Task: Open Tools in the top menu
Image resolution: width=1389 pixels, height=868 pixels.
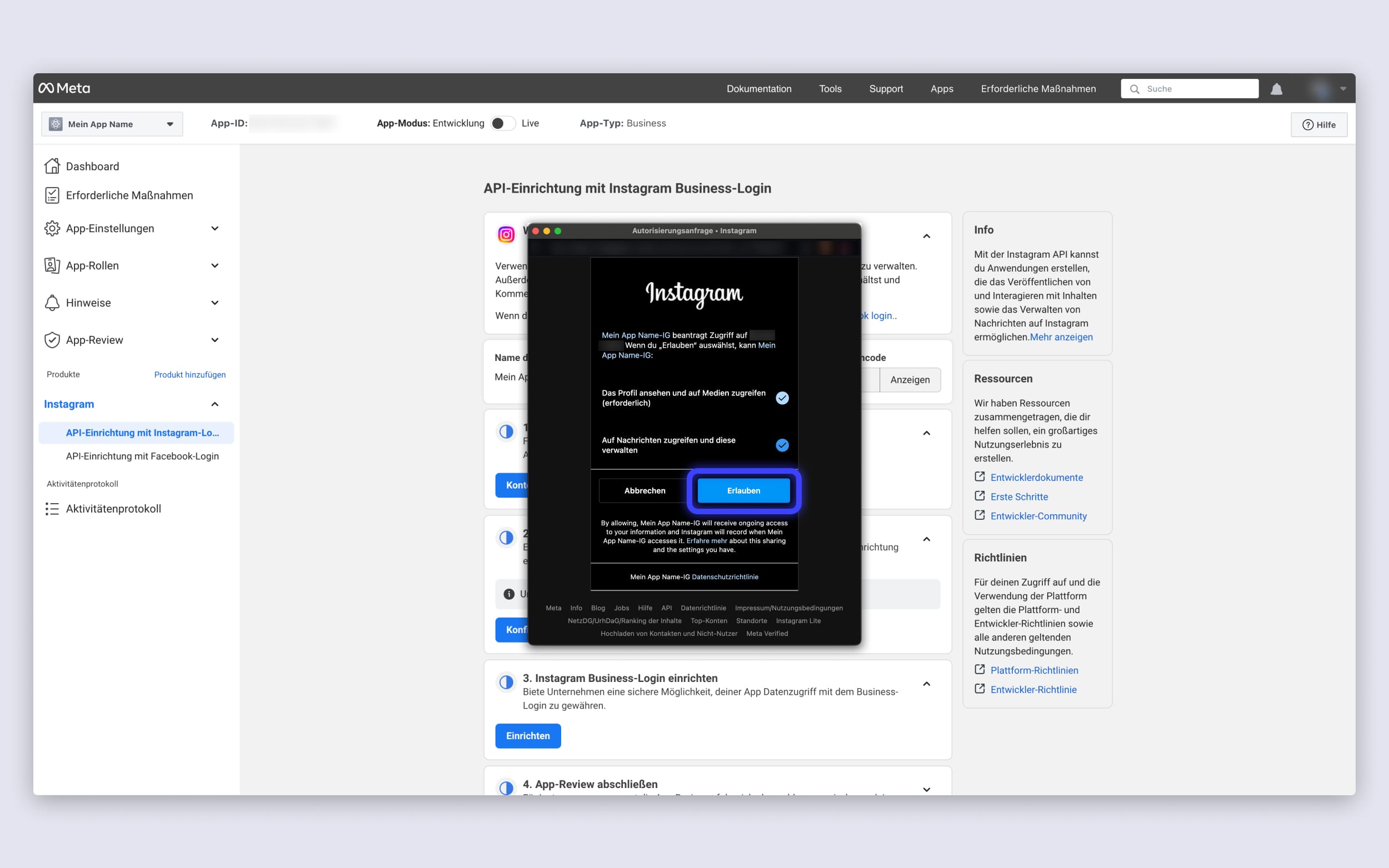Action: (x=830, y=89)
